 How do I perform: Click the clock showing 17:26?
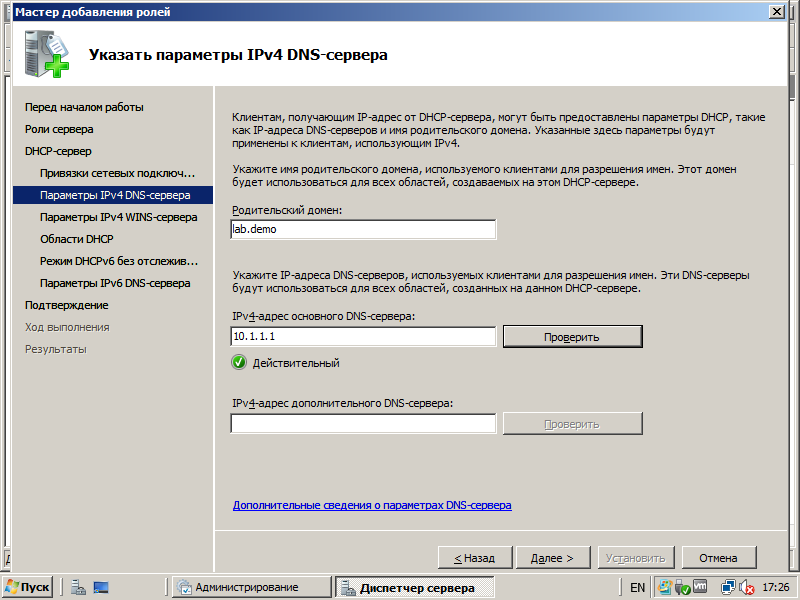click(x=776, y=588)
